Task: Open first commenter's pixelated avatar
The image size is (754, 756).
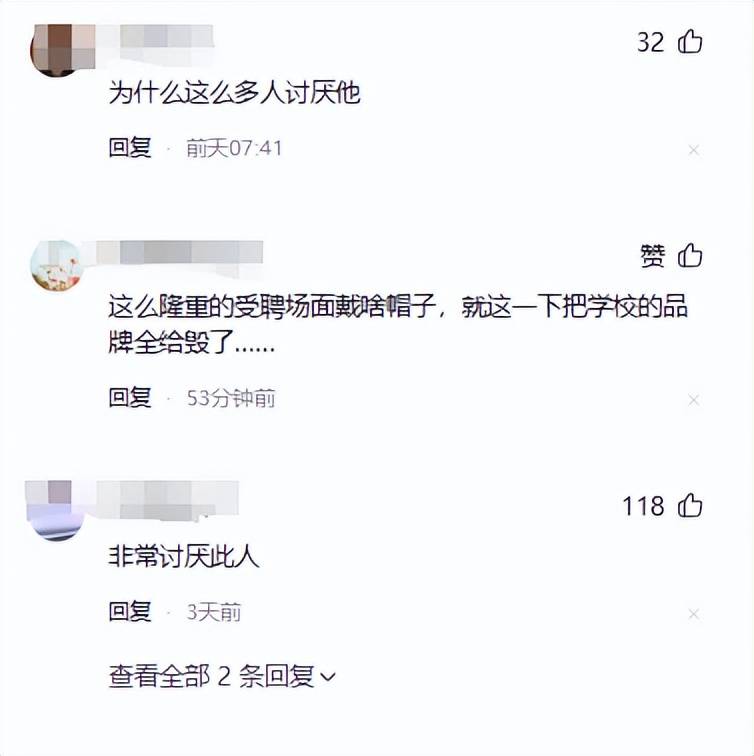Action: pos(57,49)
